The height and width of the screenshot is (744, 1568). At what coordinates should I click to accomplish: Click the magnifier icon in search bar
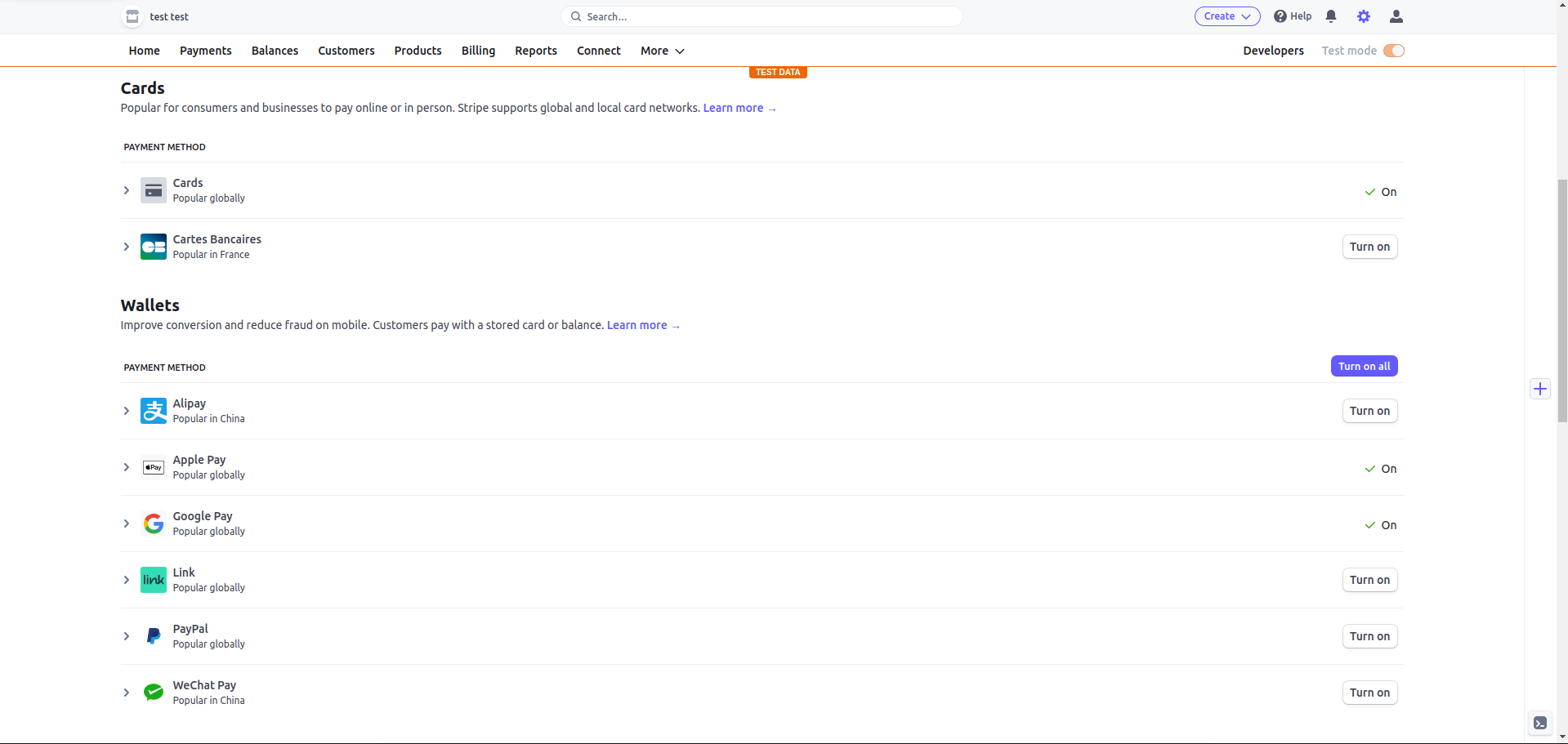tap(576, 16)
